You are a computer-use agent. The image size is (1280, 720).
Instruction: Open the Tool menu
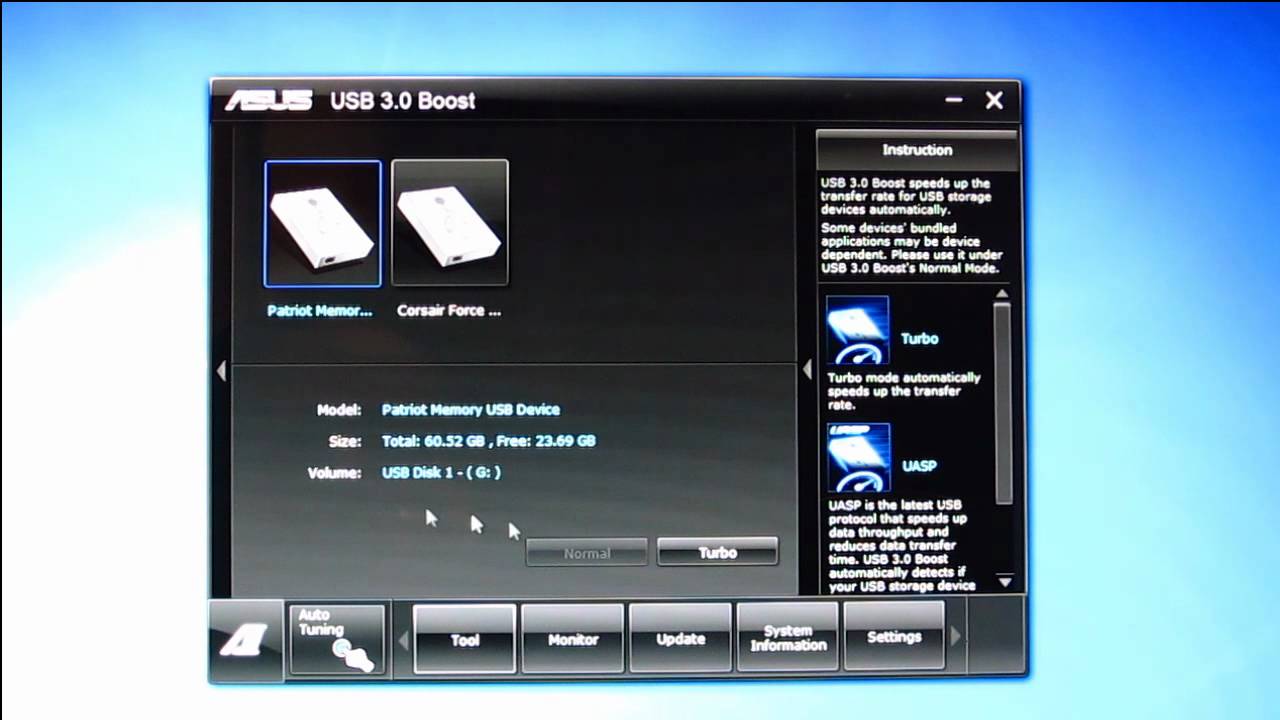point(465,639)
